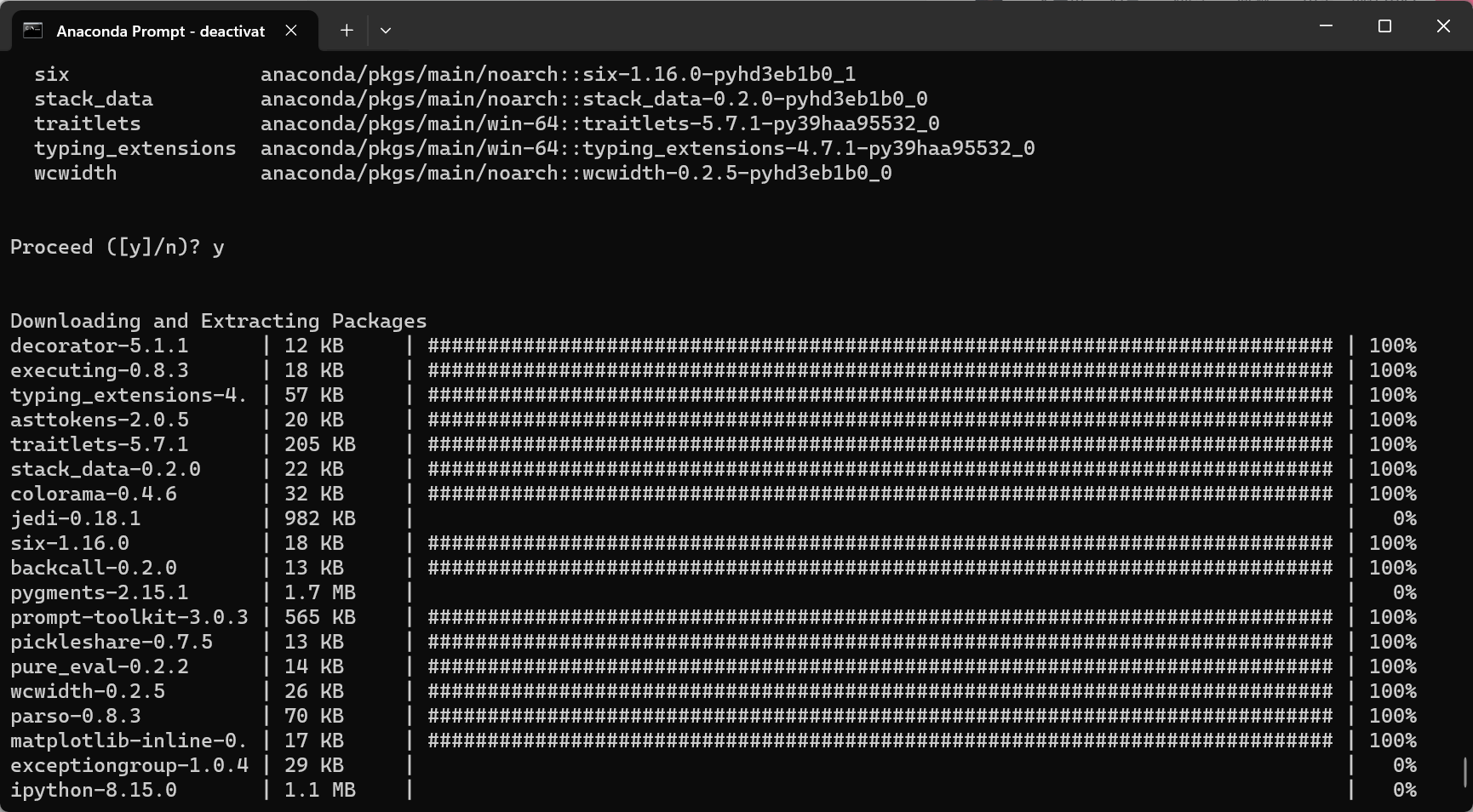Viewport: 1473px width, 812px height.
Task: Click the asttokens-2.0.5 package name
Action: (100, 420)
